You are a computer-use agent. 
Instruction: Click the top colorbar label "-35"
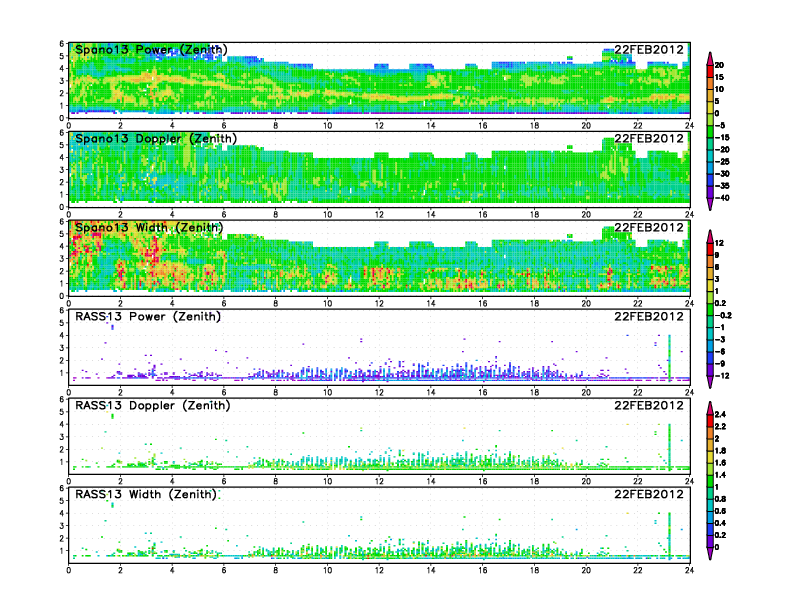click(x=722, y=186)
